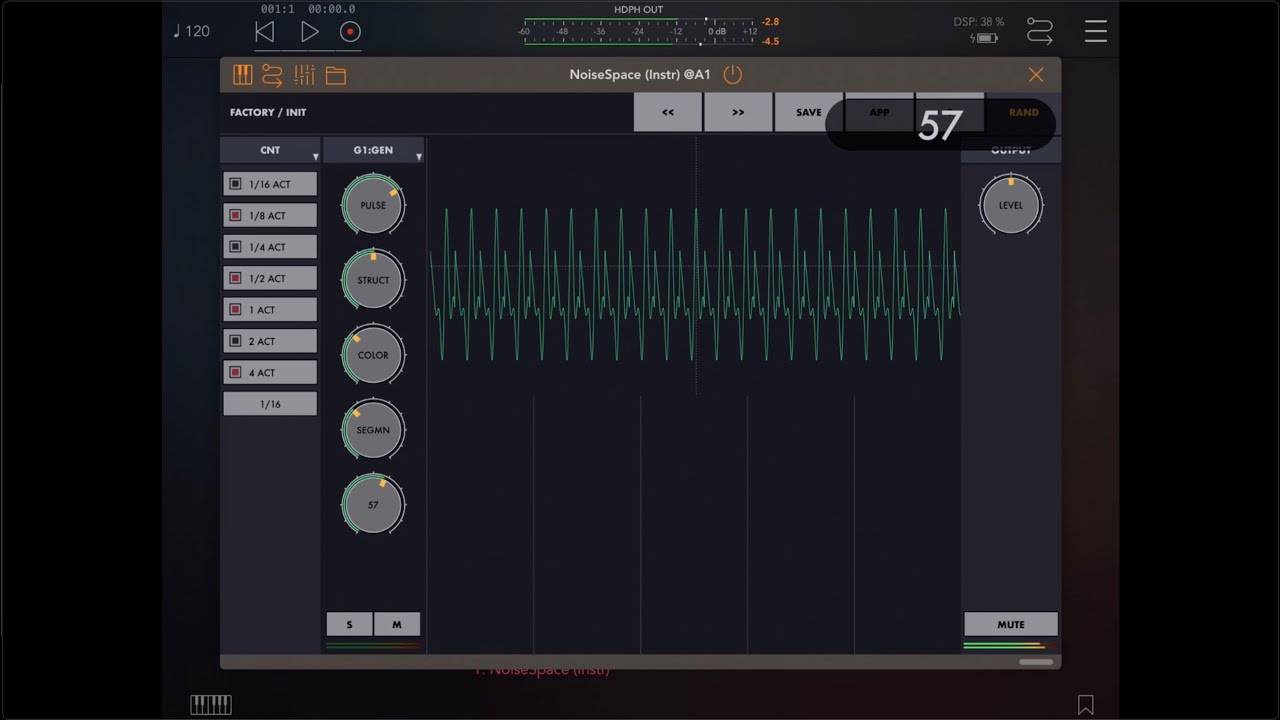Viewport: 1280px width, 720px height.
Task: Select the HDPH OUT meter label
Action: 638,10
